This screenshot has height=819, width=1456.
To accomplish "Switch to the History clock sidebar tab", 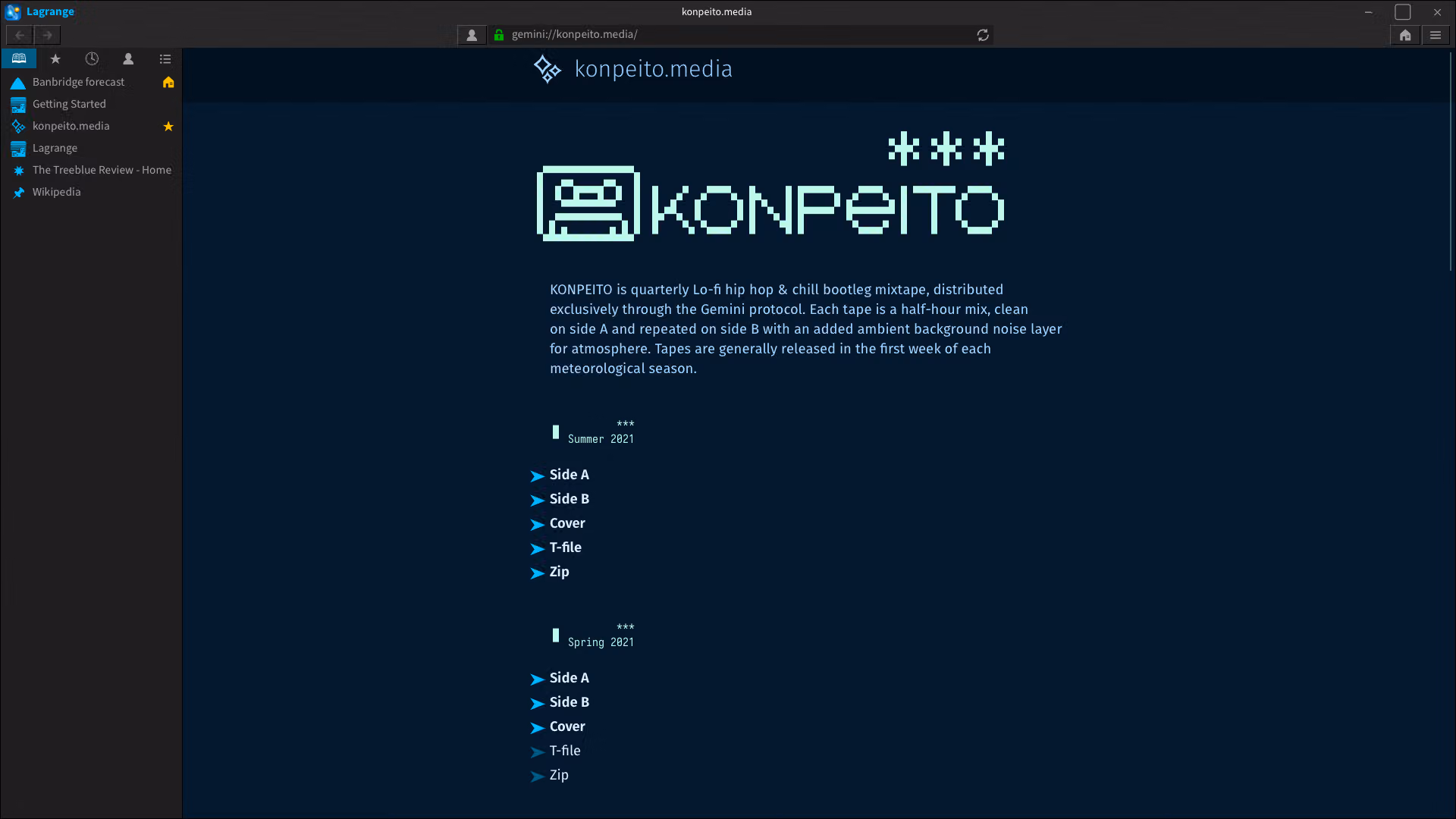I will point(92,58).
